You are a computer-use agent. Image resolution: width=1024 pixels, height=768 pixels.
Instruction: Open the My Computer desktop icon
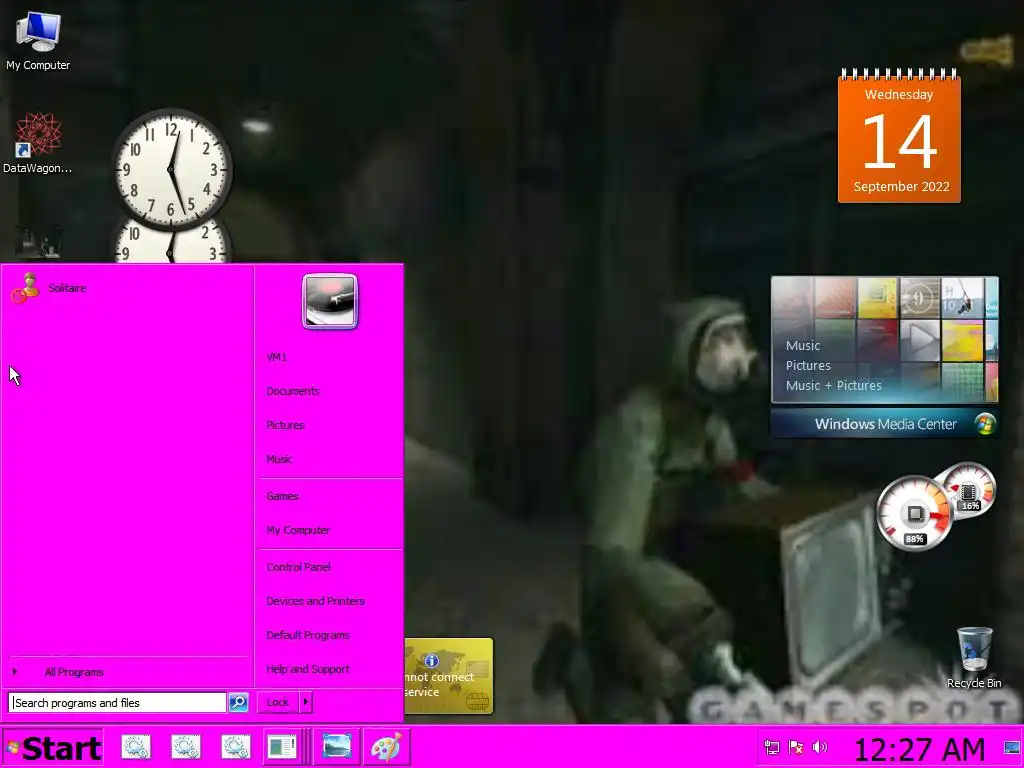pyautogui.click(x=38, y=40)
